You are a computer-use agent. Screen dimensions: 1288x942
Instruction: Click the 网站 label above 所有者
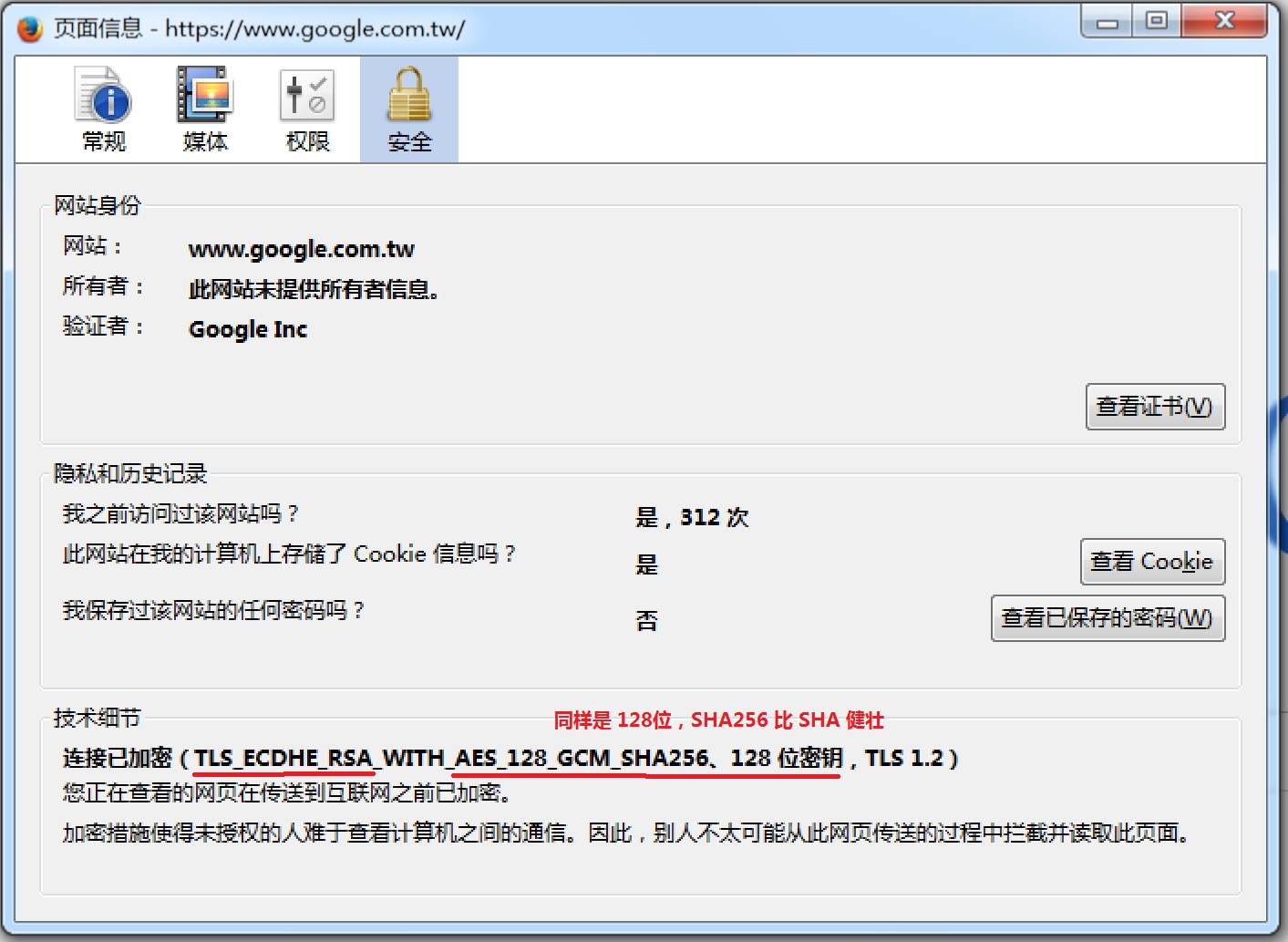click(92, 245)
